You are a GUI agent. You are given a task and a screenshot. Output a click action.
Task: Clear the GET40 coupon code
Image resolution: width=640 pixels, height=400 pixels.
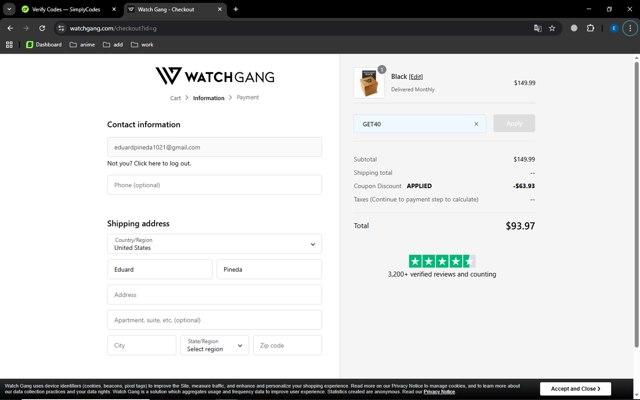[476, 124]
